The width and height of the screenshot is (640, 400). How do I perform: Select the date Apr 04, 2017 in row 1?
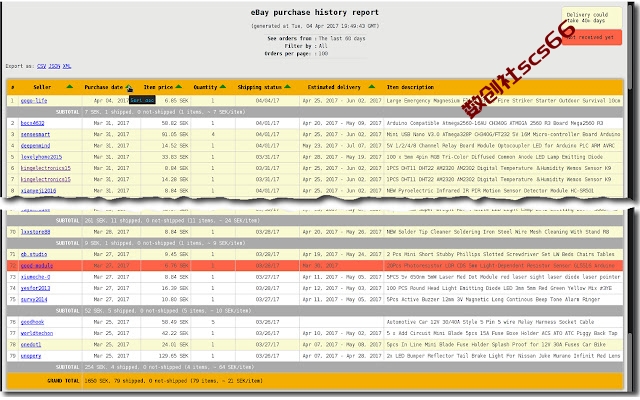(111, 100)
